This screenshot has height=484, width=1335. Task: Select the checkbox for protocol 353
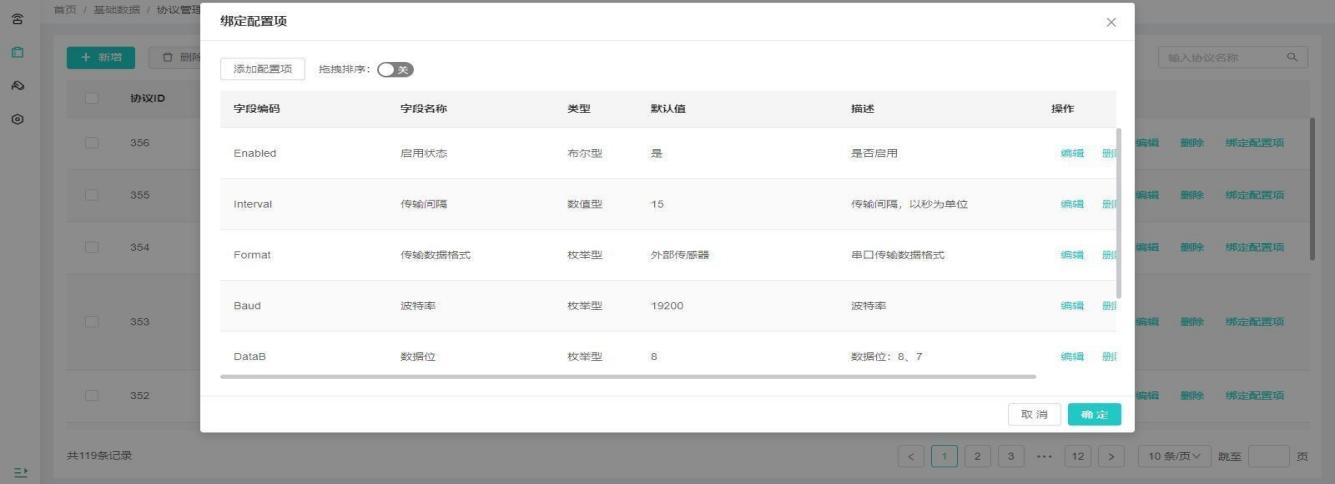point(92,322)
